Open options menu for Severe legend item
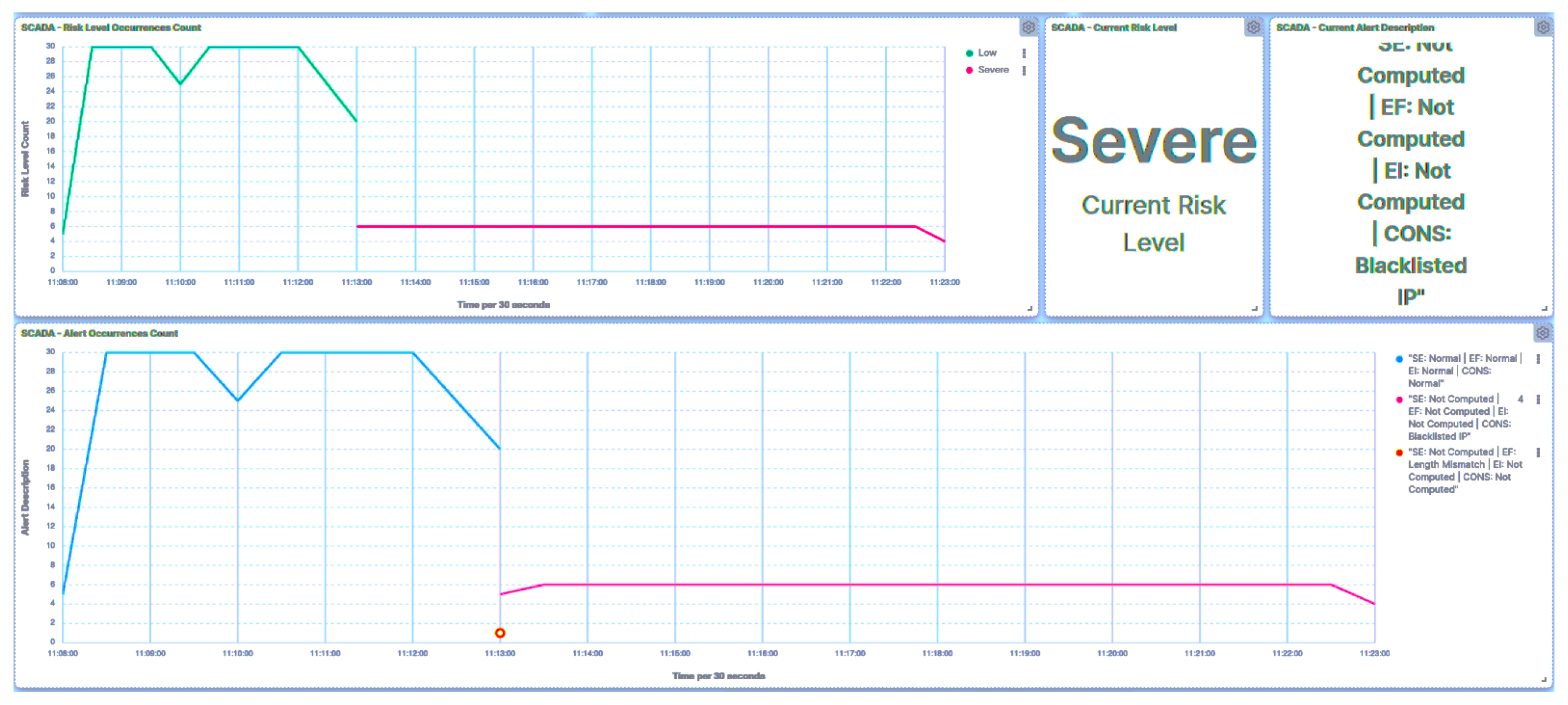The image size is (1568, 705). pyautogui.click(x=1024, y=71)
